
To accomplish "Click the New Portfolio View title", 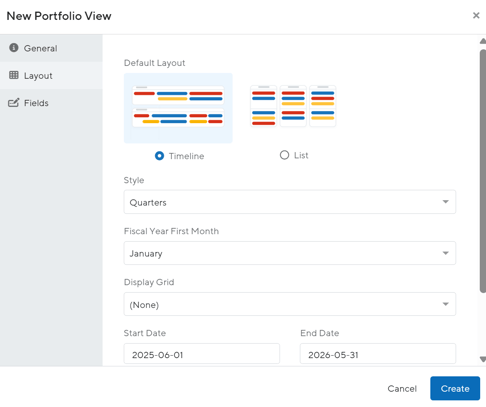I will pos(59,16).
